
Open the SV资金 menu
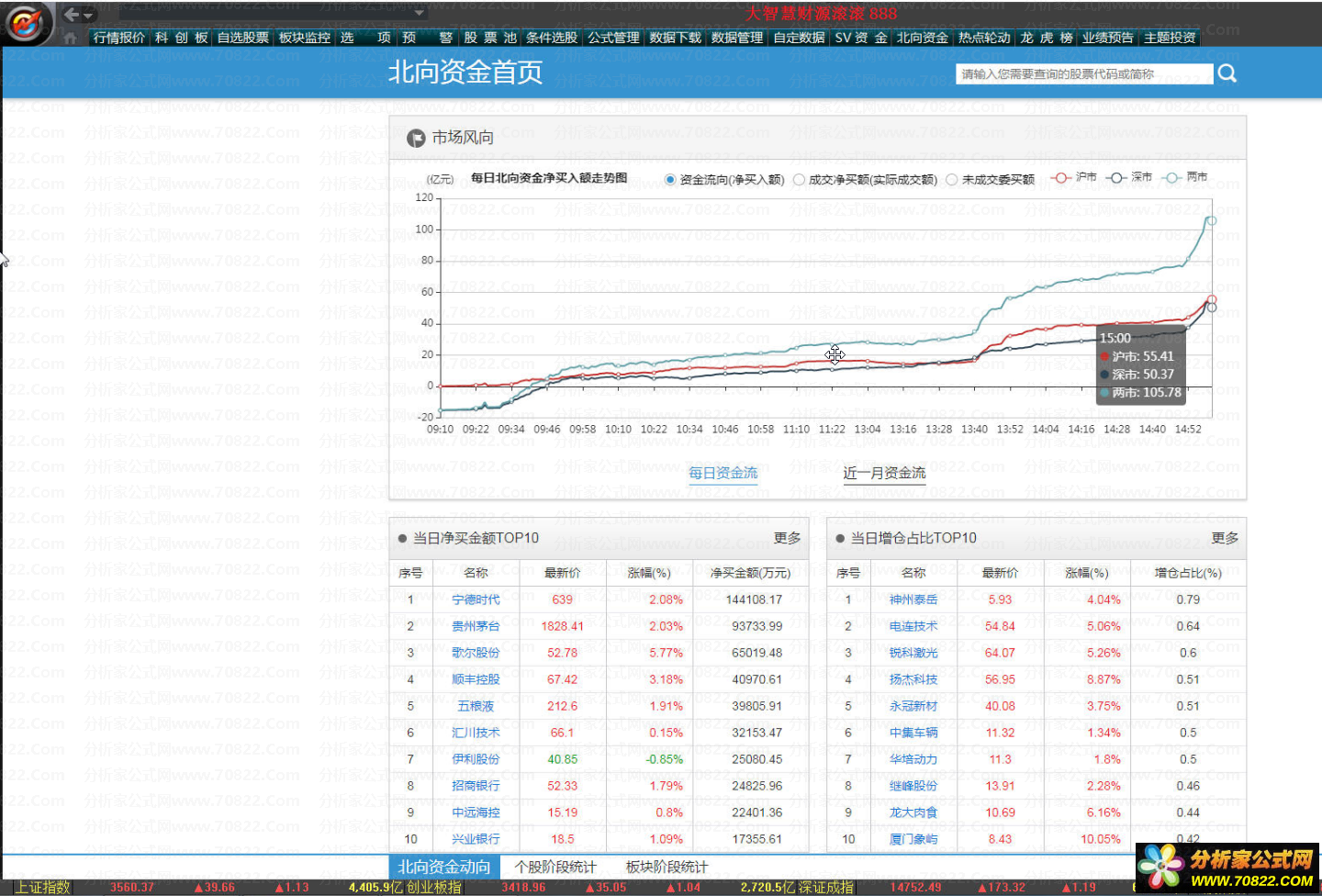tap(861, 38)
